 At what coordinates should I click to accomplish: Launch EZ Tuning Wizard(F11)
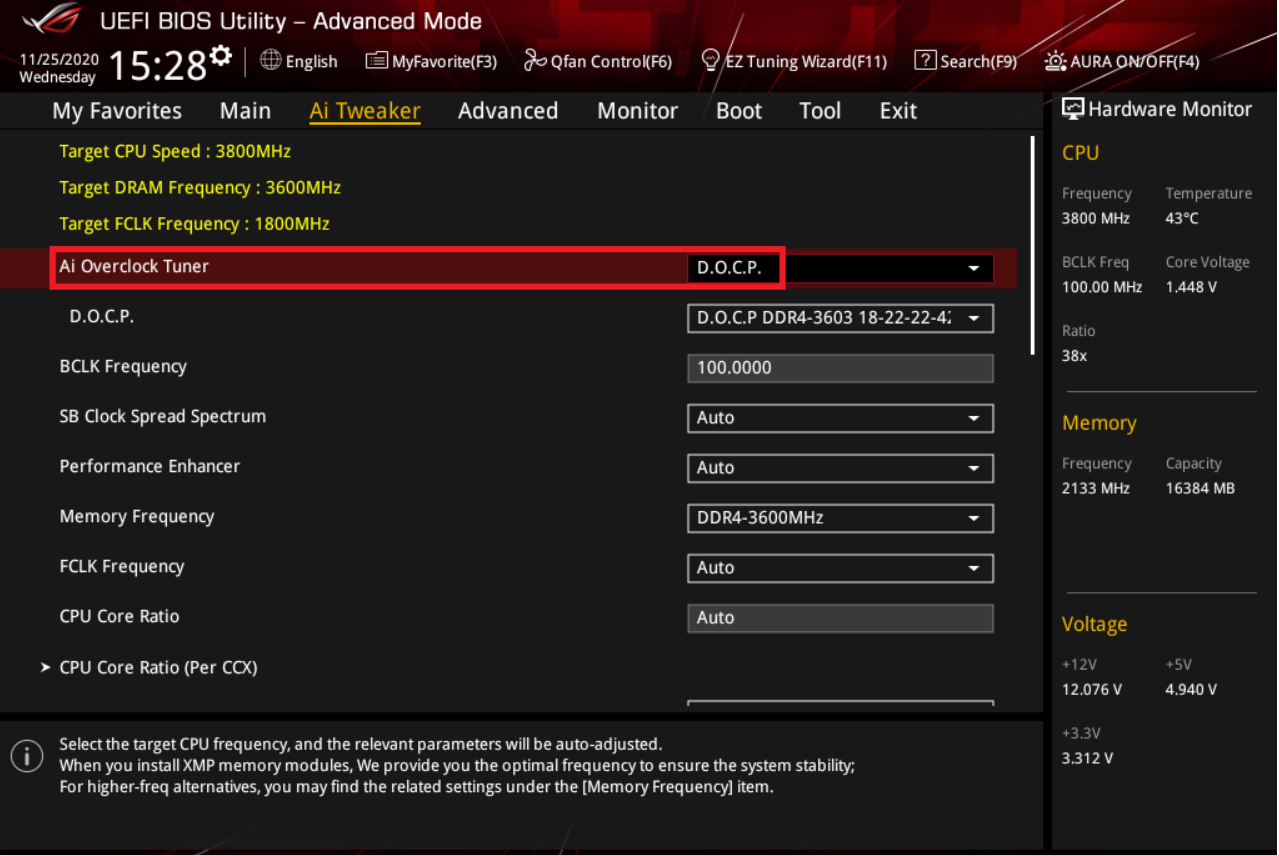794,61
